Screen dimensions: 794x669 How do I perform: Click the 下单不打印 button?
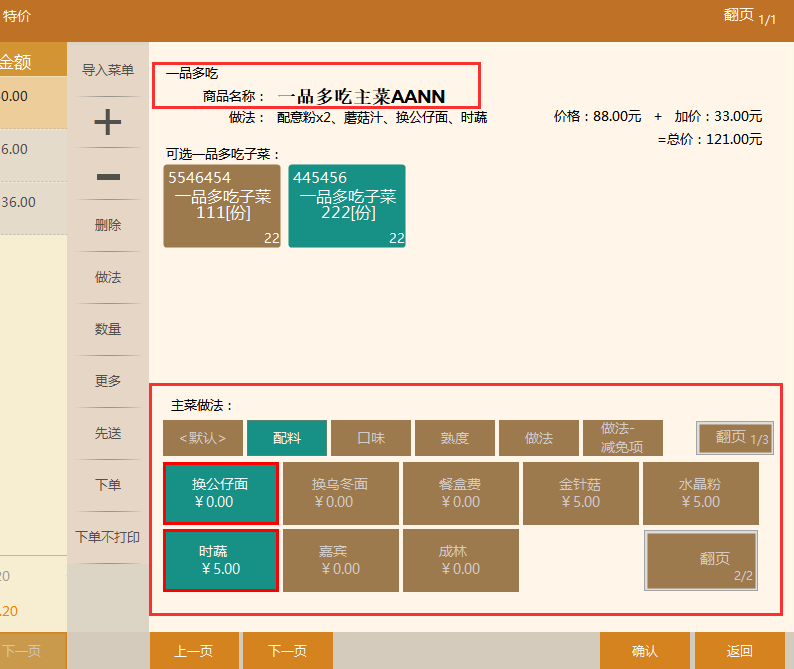(x=107, y=537)
